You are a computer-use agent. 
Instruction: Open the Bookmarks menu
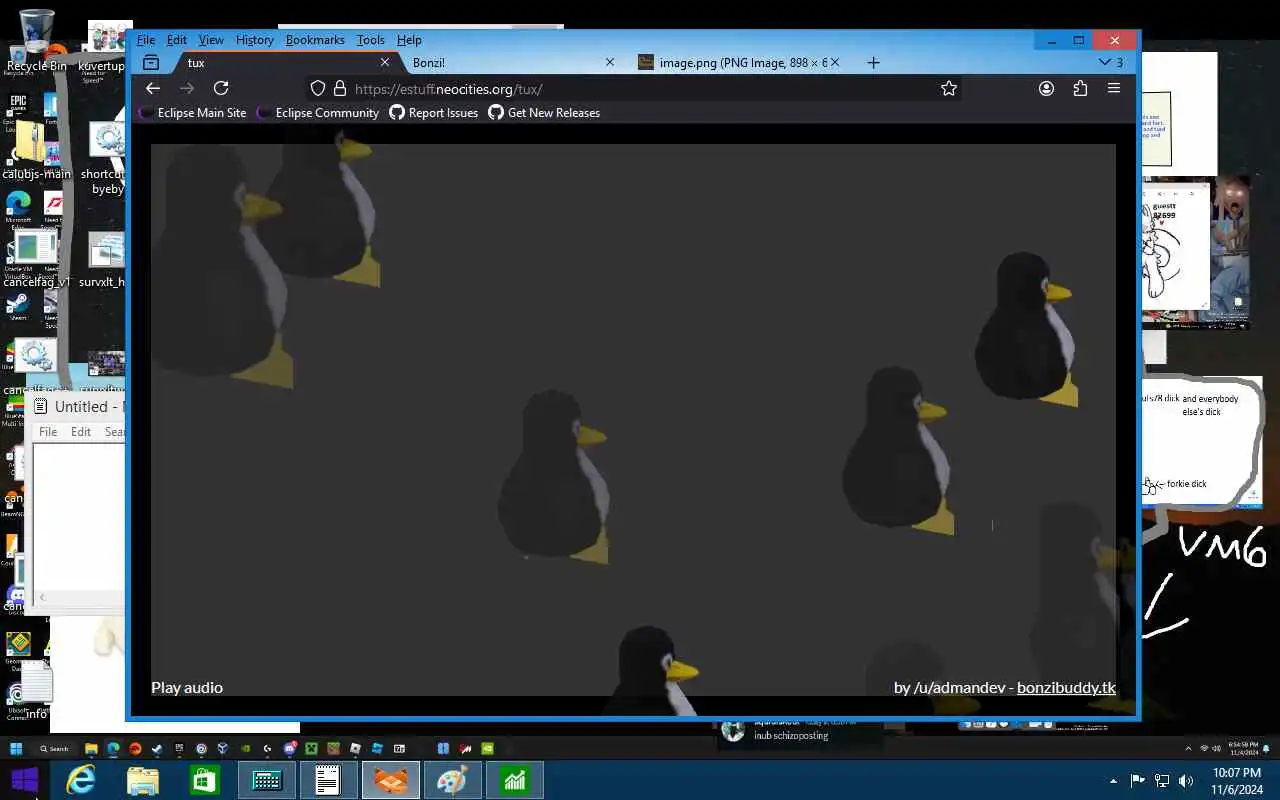[315, 40]
